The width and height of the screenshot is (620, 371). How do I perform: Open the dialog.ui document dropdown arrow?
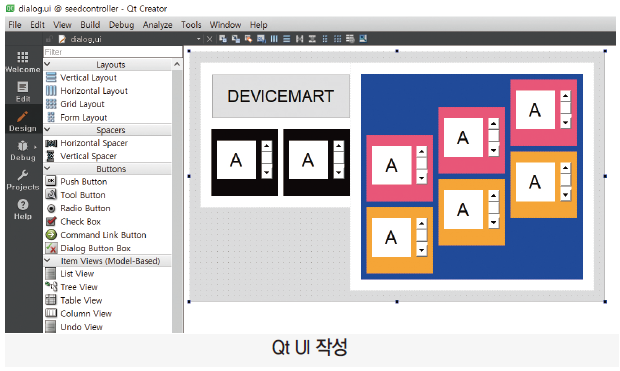point(198,39)
